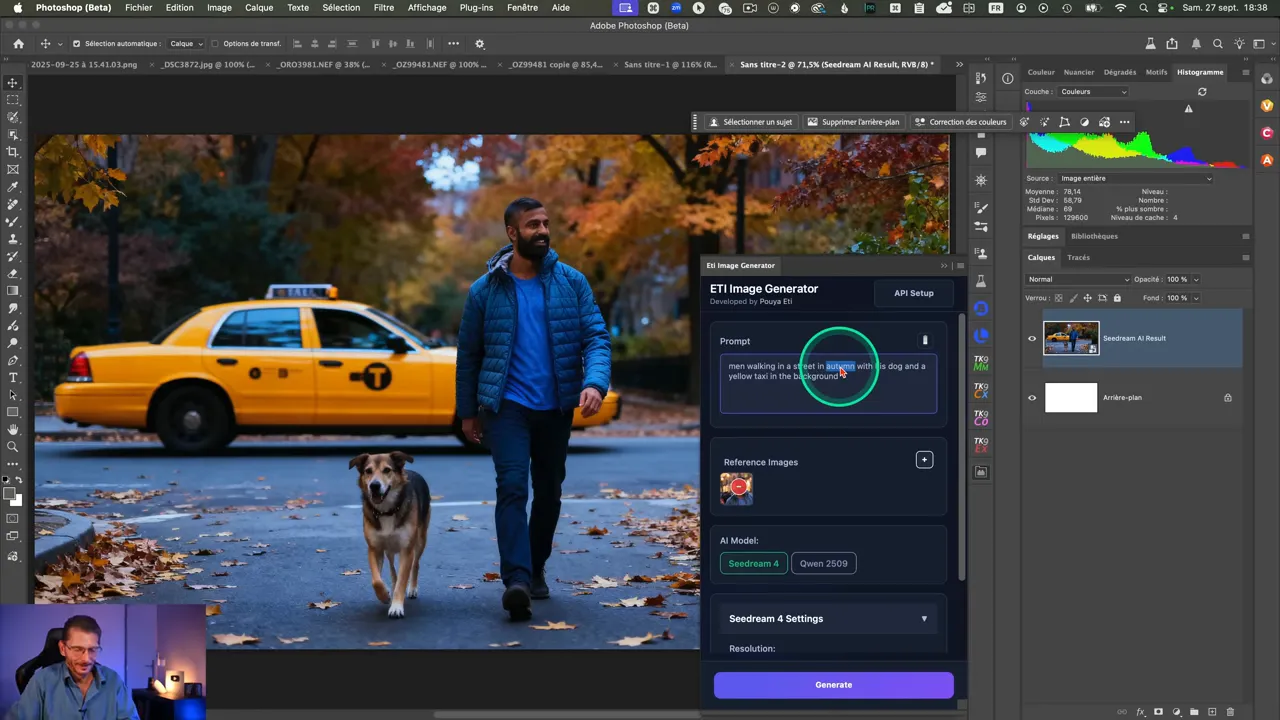Viewport: 1280px width, 720px height.
Task: Enable the Options de transf. checkbox
Action: (x=215, y=44)
